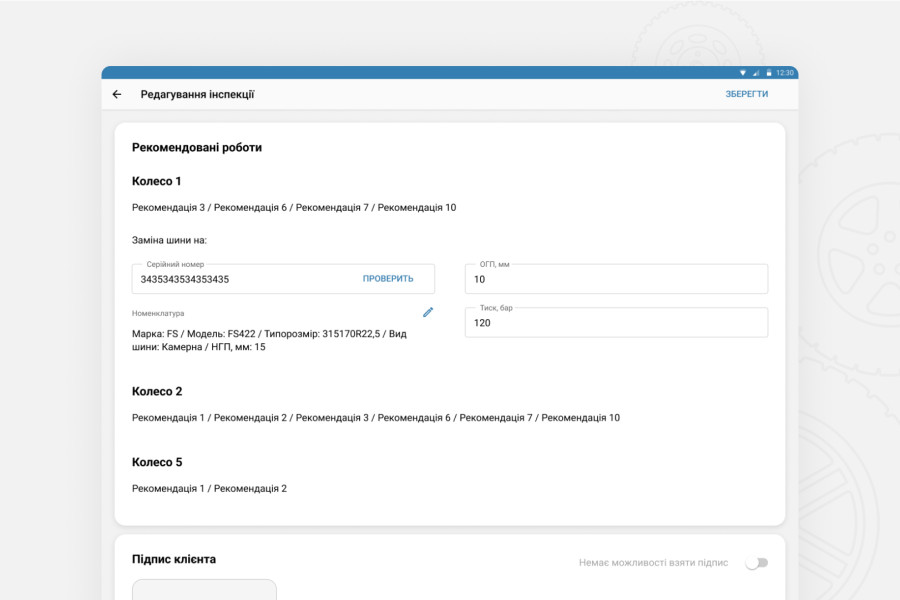Viewport: 900px width, 600px height.
Task: Select the Колесо 2 heading
Action: [157, 391]
